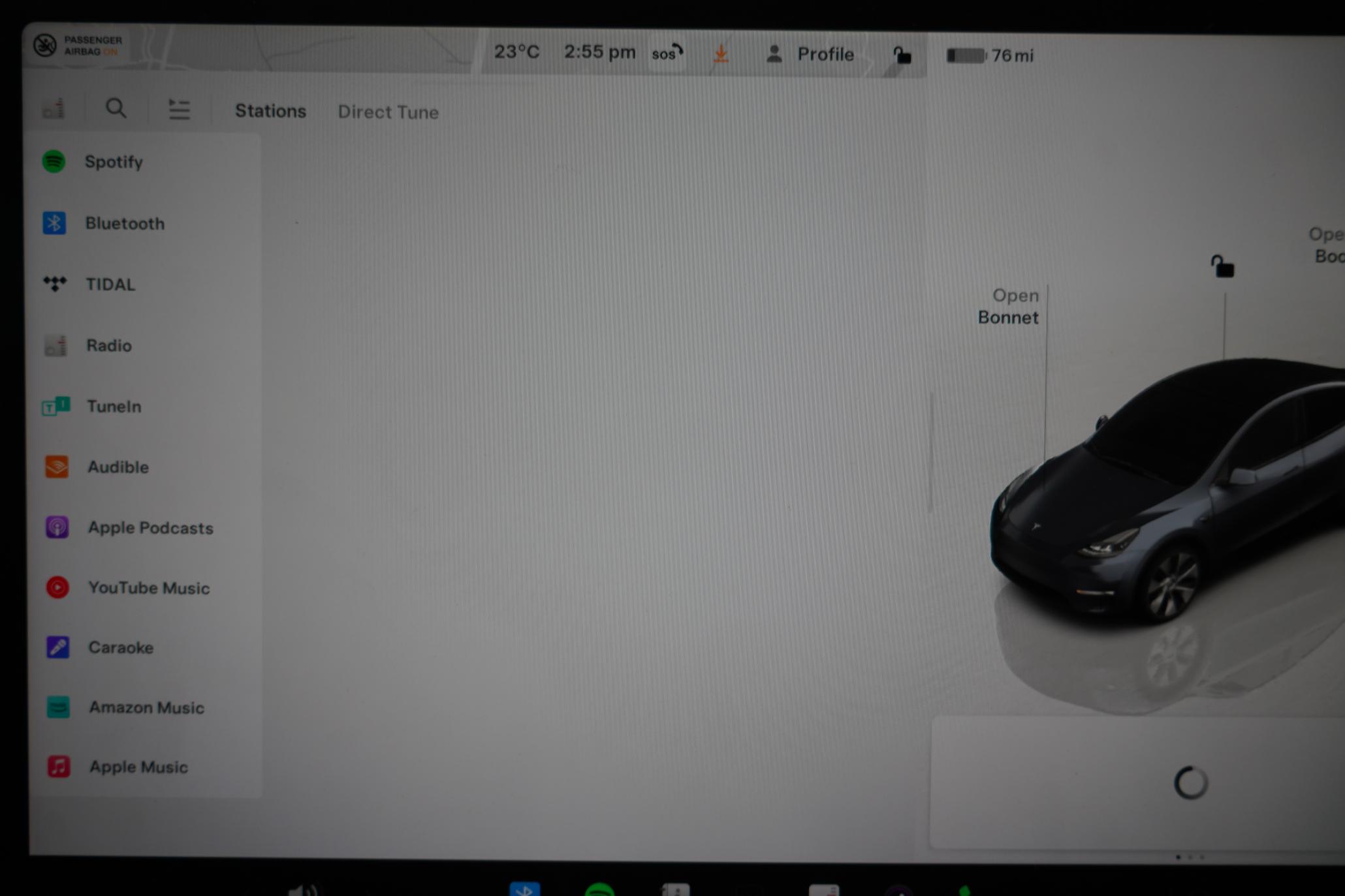Tap the 23°C temperature reading

point(516,52)
